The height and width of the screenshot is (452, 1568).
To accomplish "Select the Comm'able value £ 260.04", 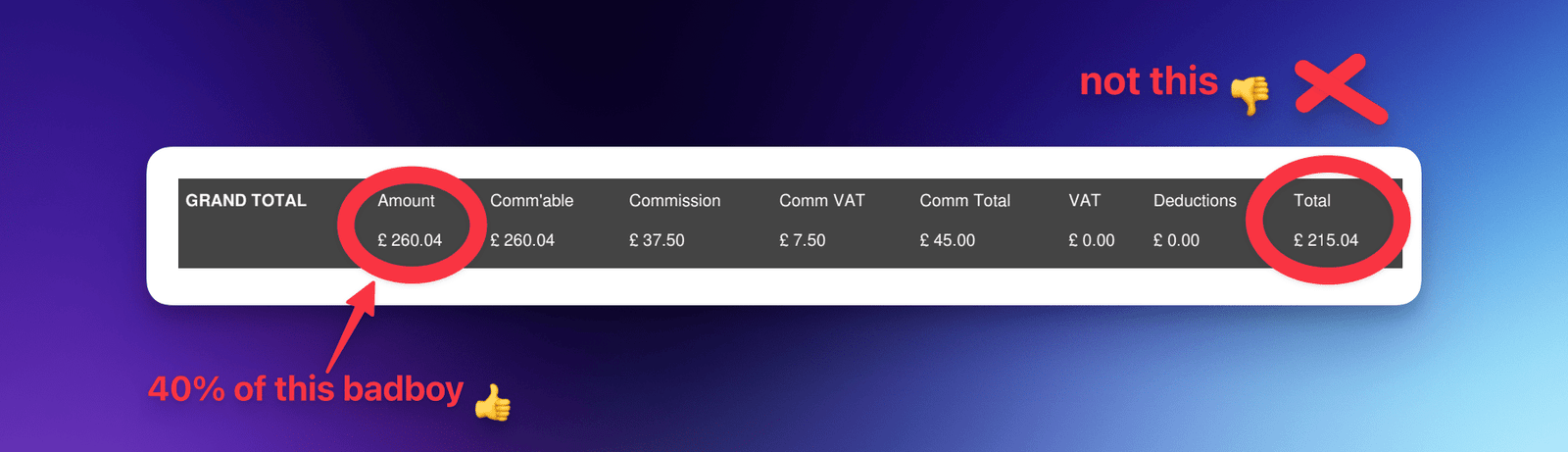I will coord(522,240).
